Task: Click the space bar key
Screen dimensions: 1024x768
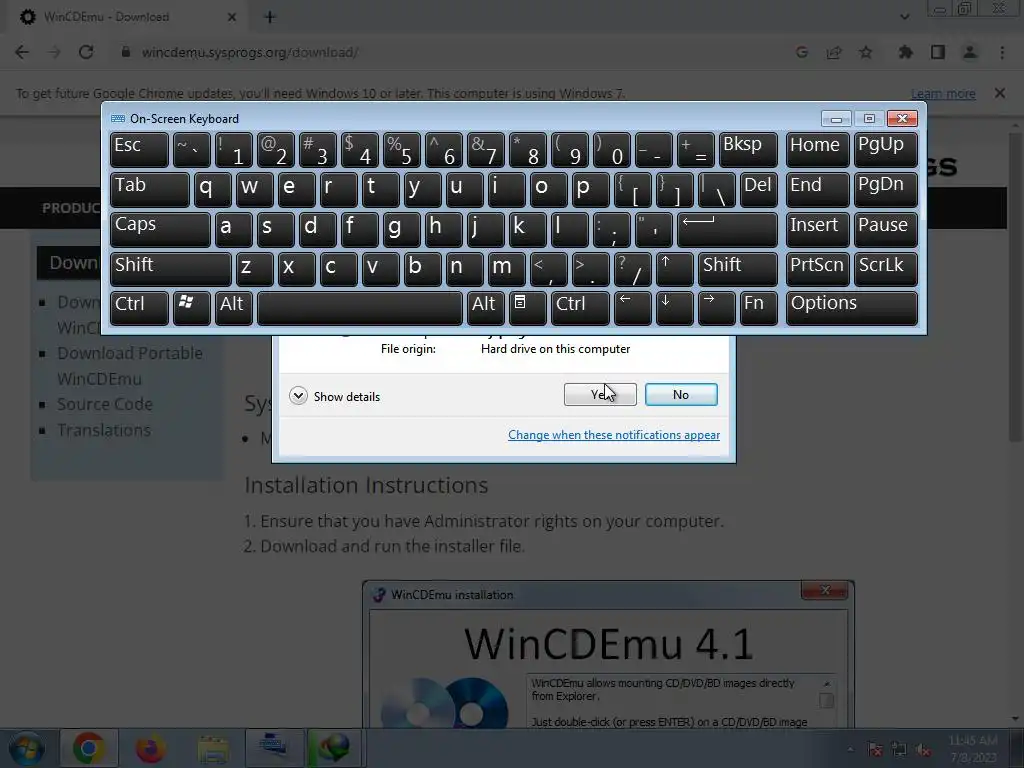Action: [359, 308]
